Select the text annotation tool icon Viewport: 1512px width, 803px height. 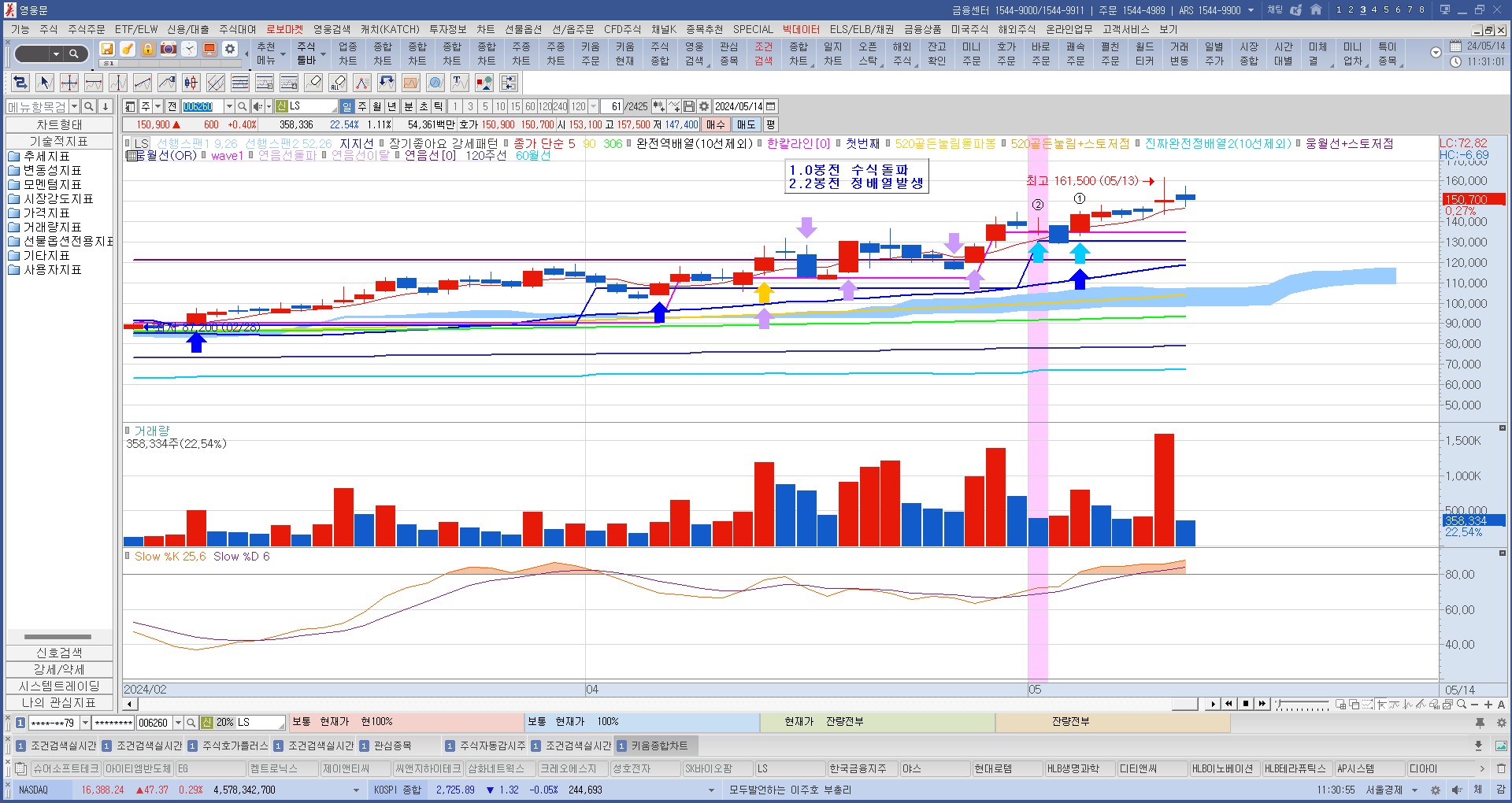[x=460, y=83]
